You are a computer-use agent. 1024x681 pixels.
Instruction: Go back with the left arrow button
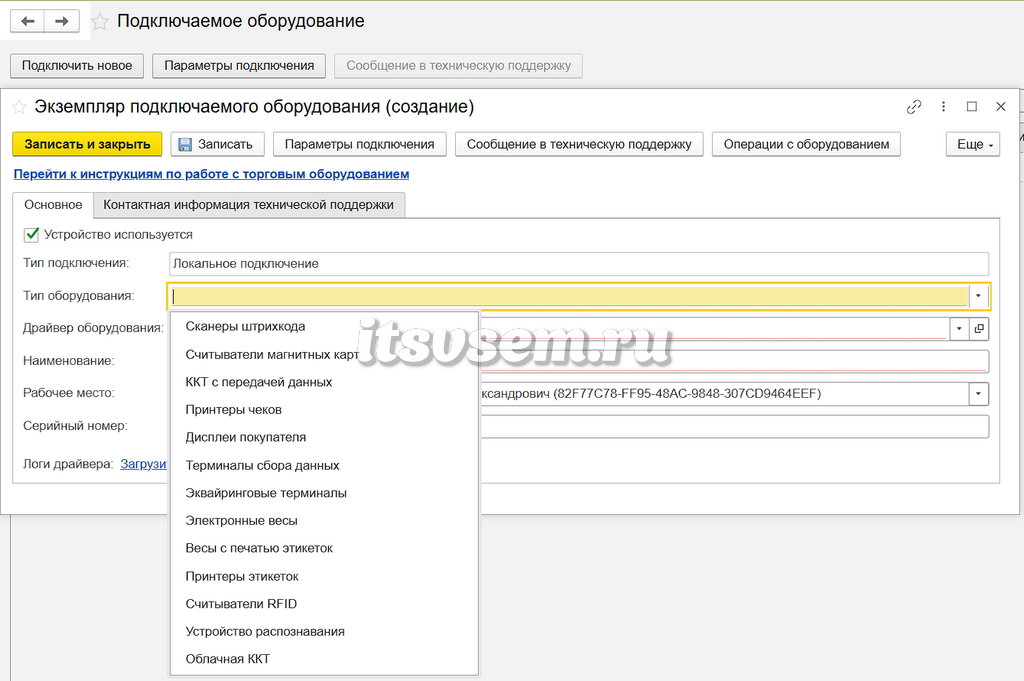coord(27,22)
